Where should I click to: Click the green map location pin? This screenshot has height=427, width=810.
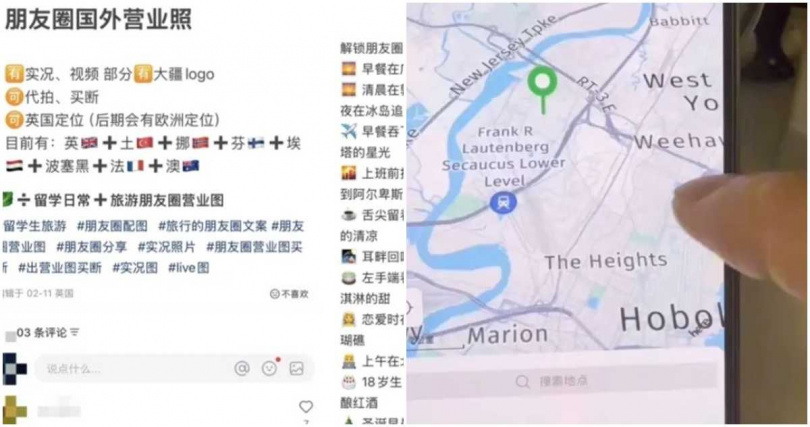(542, 89)
